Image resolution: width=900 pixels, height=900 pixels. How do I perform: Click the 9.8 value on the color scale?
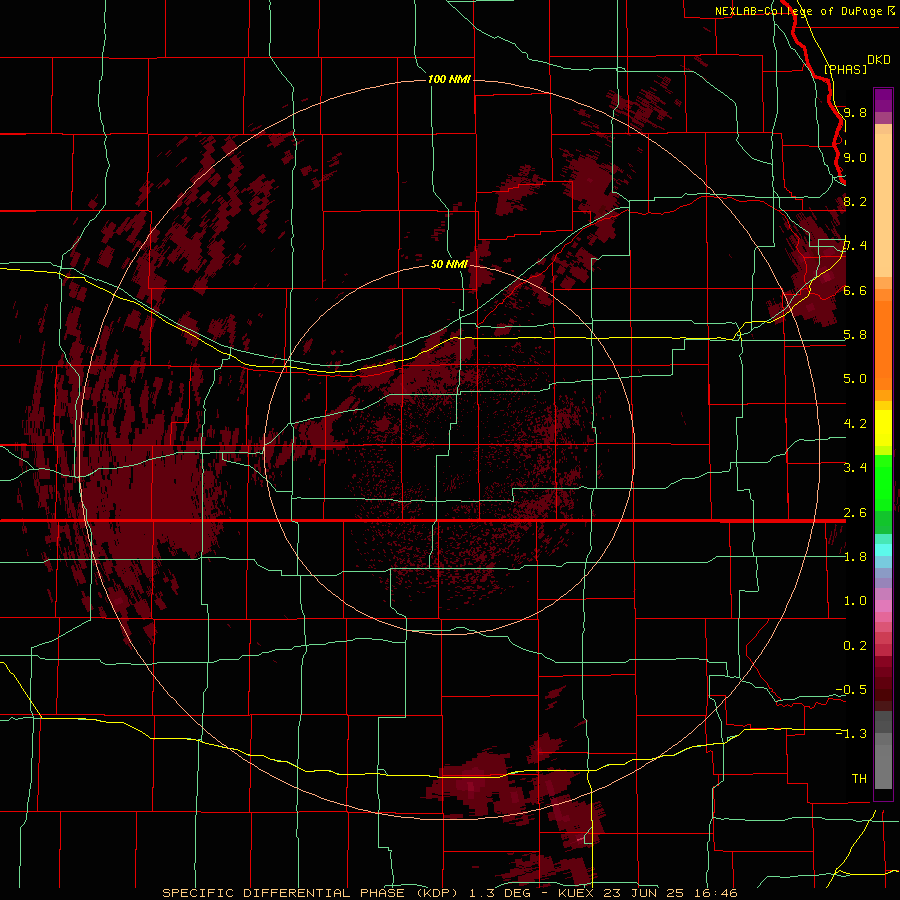[x=855, y=112]
